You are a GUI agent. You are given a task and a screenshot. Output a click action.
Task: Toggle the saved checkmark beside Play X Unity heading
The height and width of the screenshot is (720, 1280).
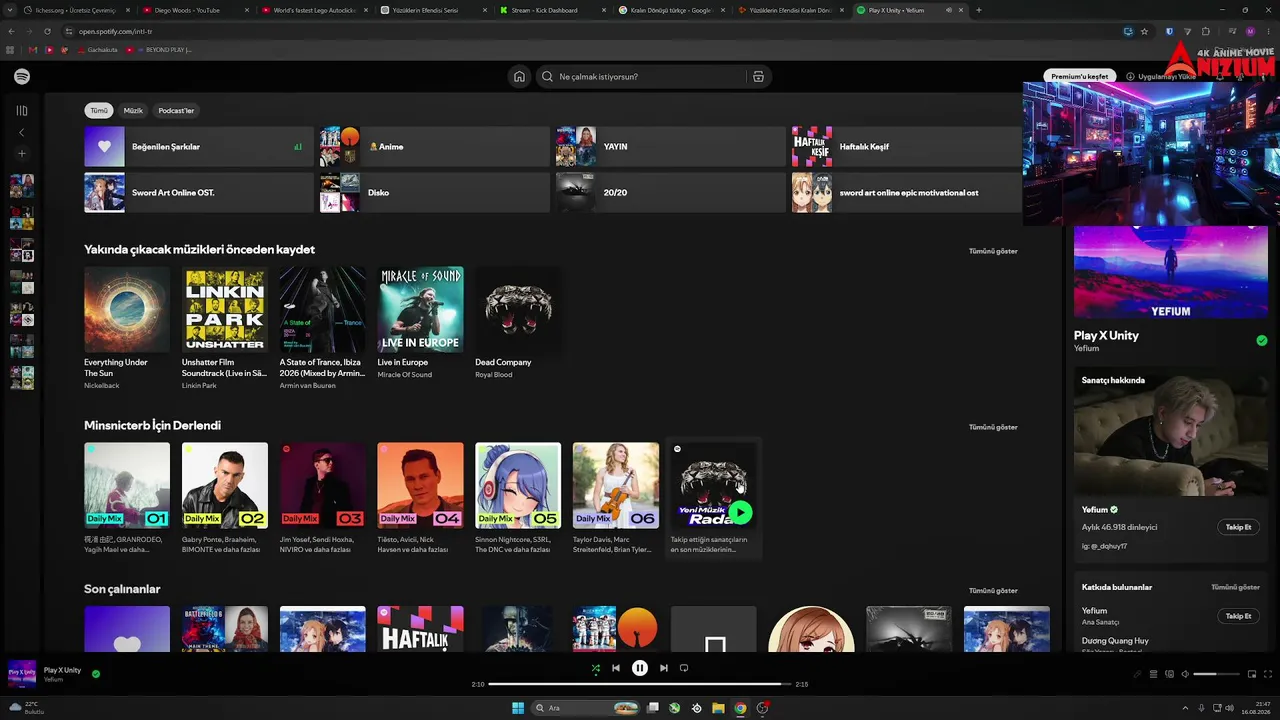(1262, 341)
